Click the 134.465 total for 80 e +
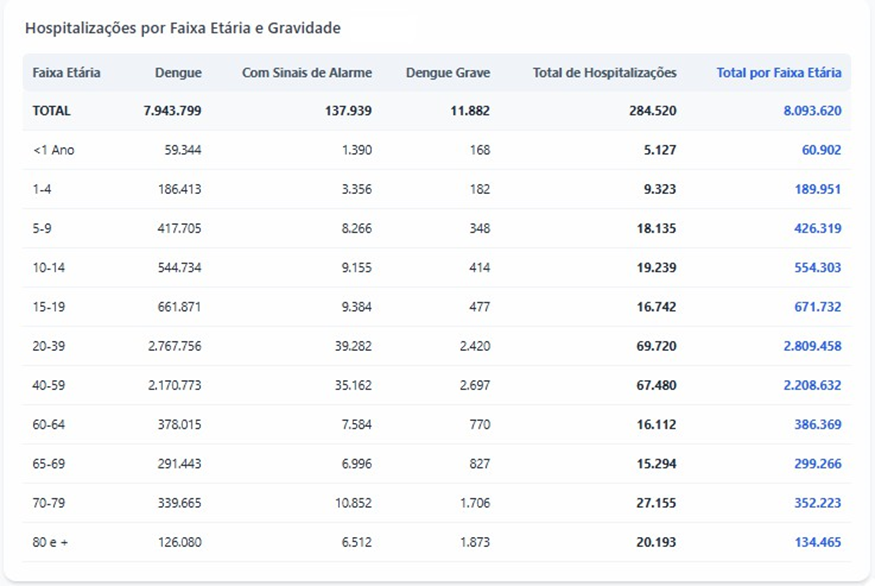 coord(817,542)
